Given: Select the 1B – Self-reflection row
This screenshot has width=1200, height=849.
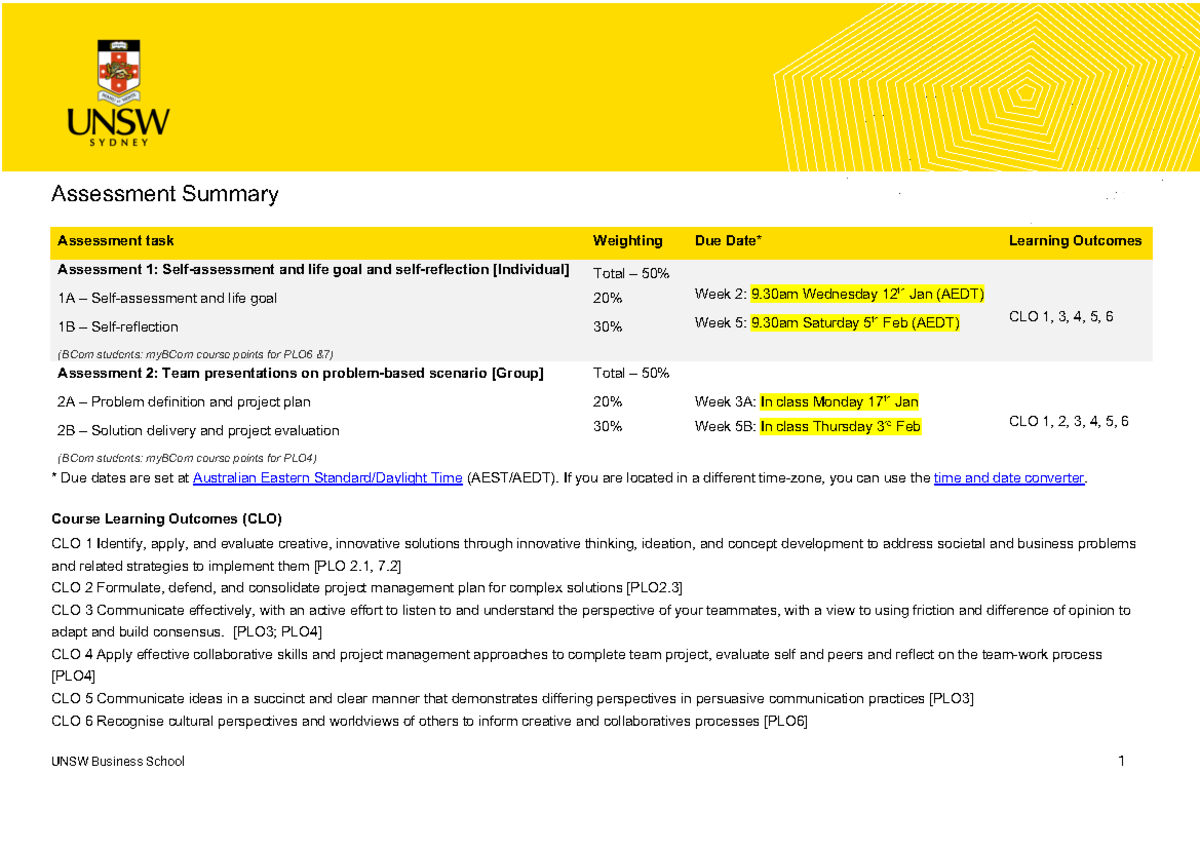Looking at the screenshot, I should pos(118,327).
